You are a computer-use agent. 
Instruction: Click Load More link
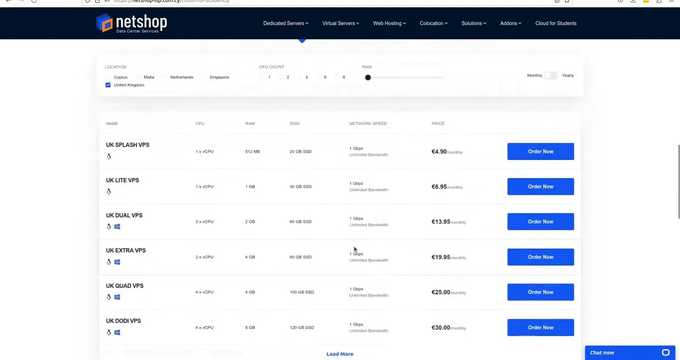coord(340,354)
